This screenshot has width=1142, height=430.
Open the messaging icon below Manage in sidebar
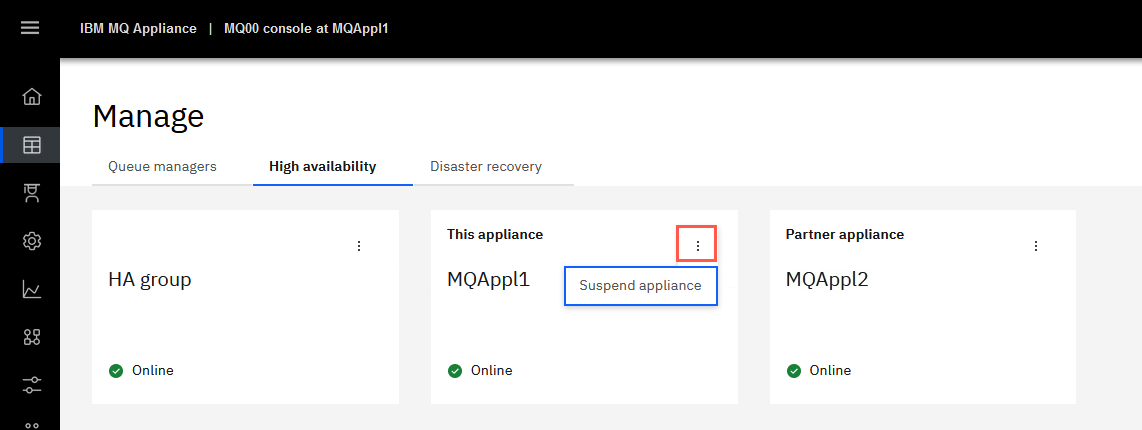[31, 193]
